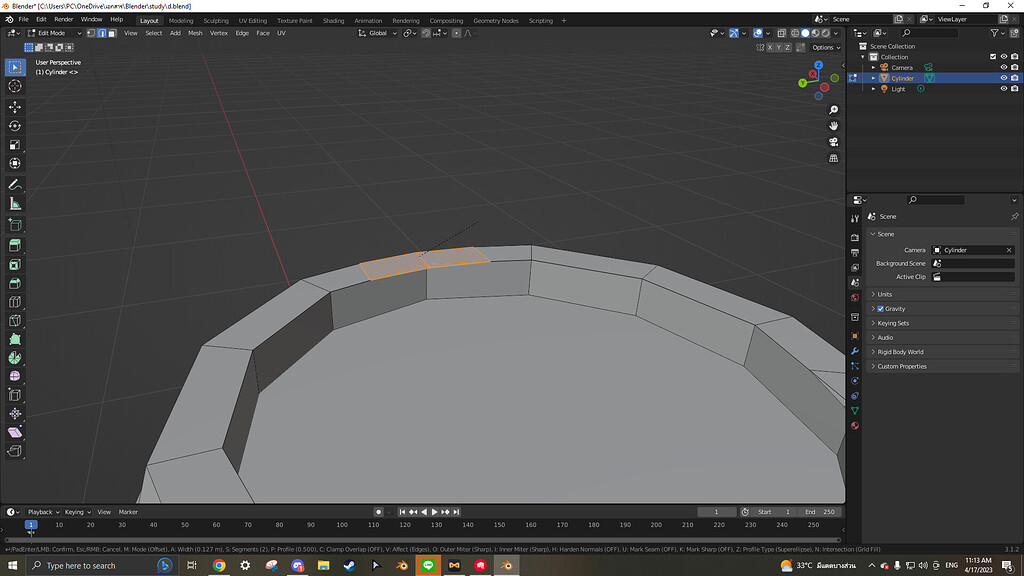Expand the Units panel

885,294
